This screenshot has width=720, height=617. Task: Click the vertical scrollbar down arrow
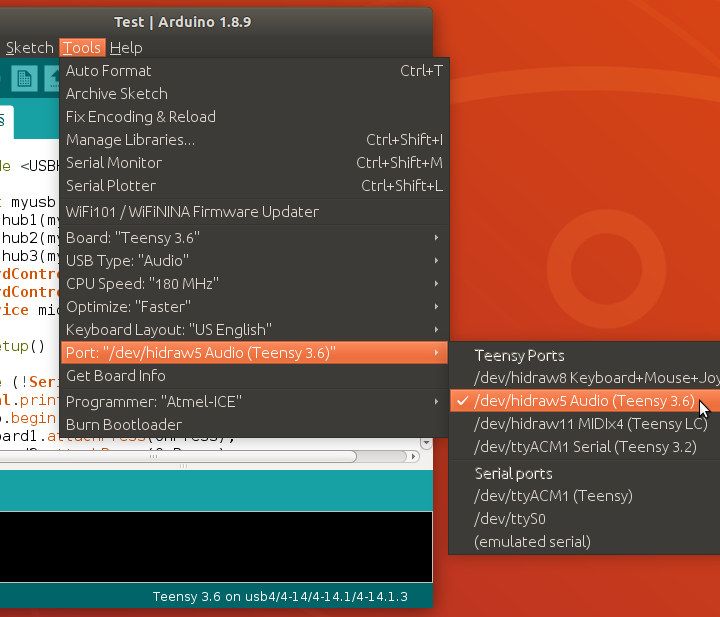[x=426, y=443]
